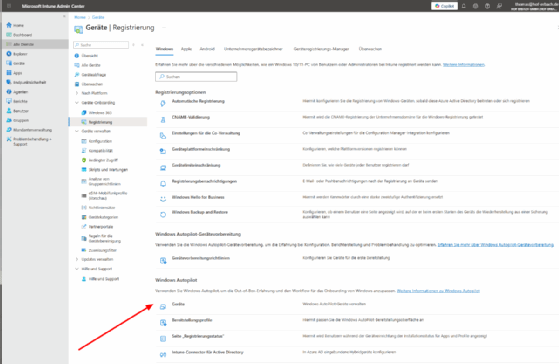Switch to the Apple tab
Screen dimensions: 559x364
pos(186,49)
